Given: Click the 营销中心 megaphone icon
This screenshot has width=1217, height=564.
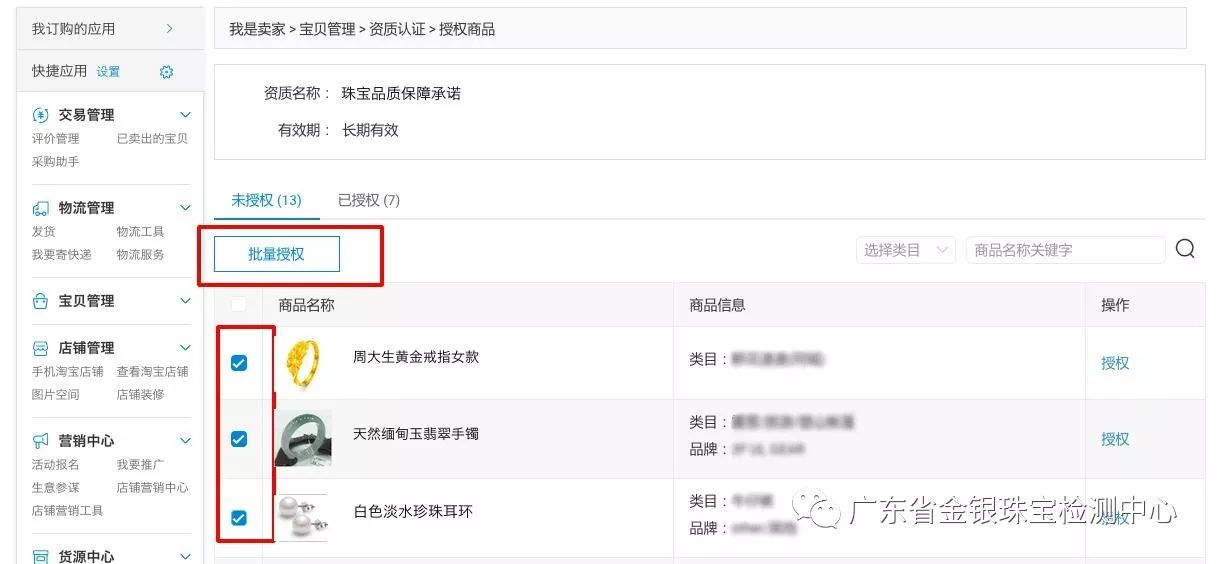Looking at the screenshot, I should pos(41,441).
